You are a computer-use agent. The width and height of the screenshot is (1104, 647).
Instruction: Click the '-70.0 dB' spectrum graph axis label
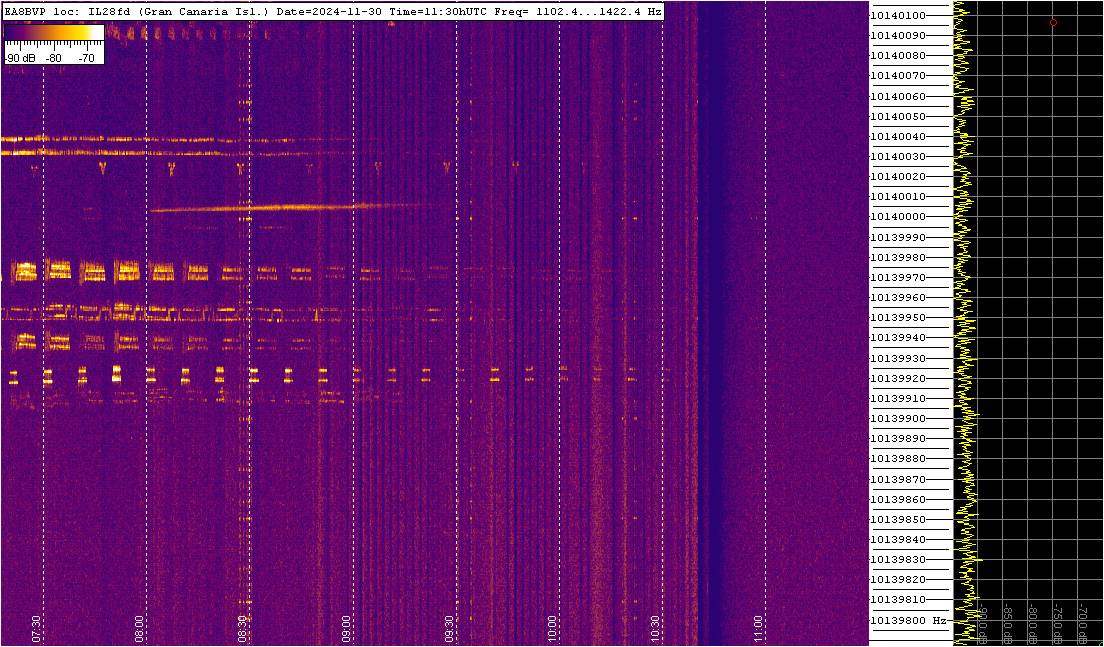coord(1082,625)
